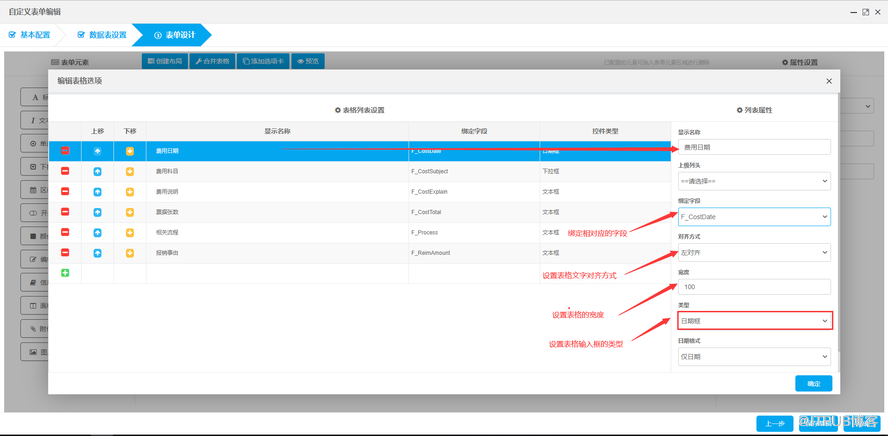Expand the 类型 日期框 dropdown
The height and width of the screenshot is (436, 888).
click(754, 321)
